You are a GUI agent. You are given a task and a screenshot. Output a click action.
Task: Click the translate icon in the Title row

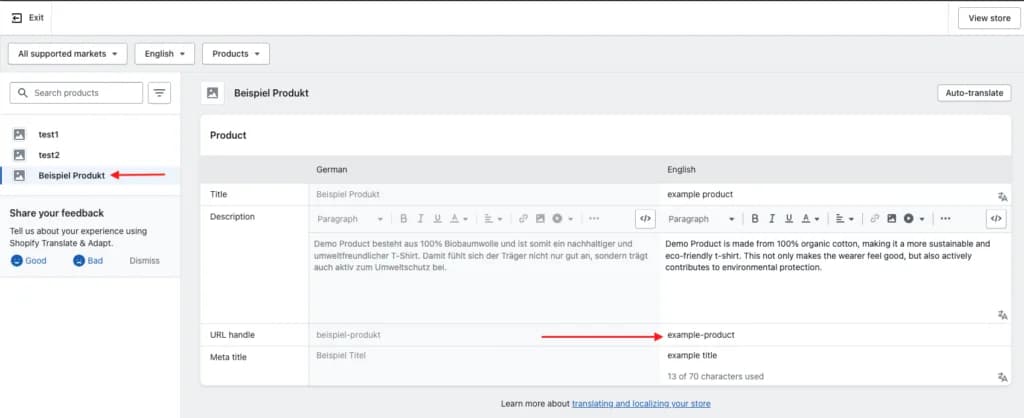[1002, 197]
